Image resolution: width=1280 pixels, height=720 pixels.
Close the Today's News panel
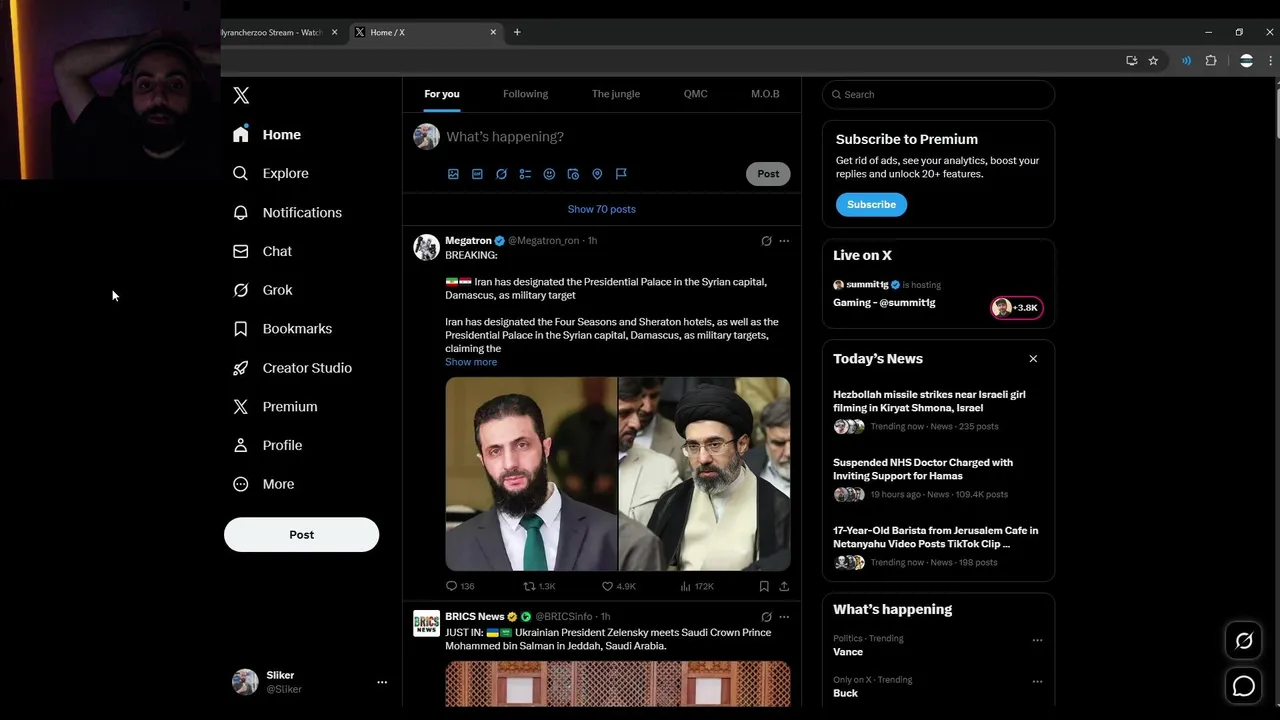click(1033, 358)
